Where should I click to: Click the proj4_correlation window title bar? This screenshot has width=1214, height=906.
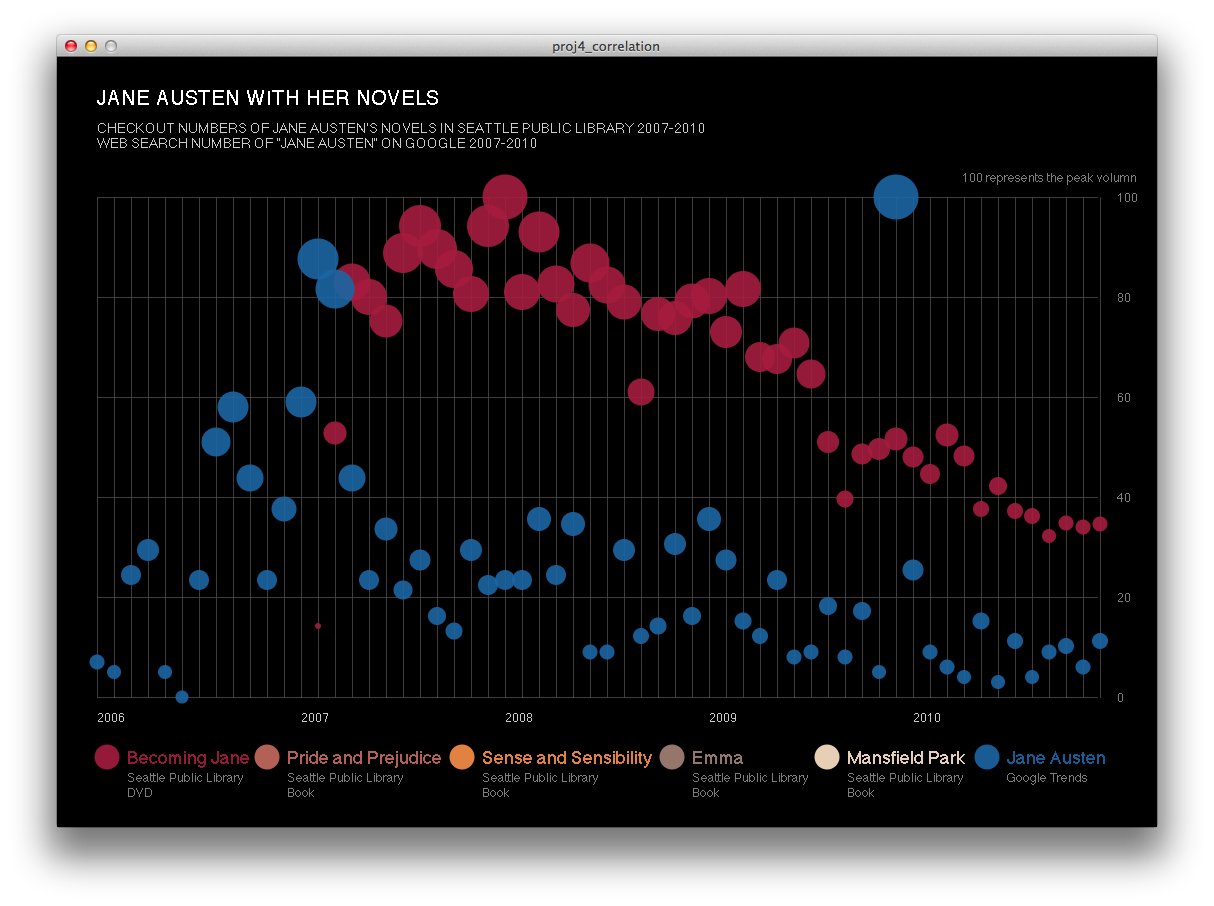606,46
